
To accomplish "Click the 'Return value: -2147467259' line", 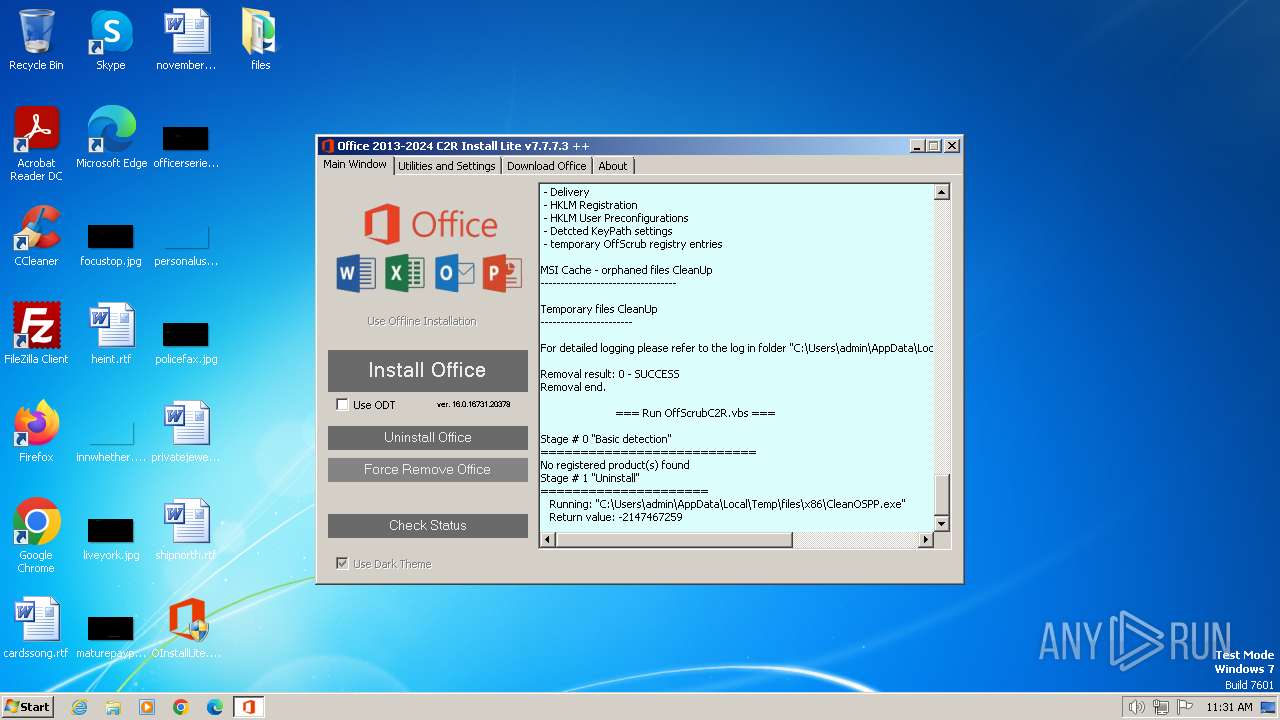I will [x=616, y=517].
